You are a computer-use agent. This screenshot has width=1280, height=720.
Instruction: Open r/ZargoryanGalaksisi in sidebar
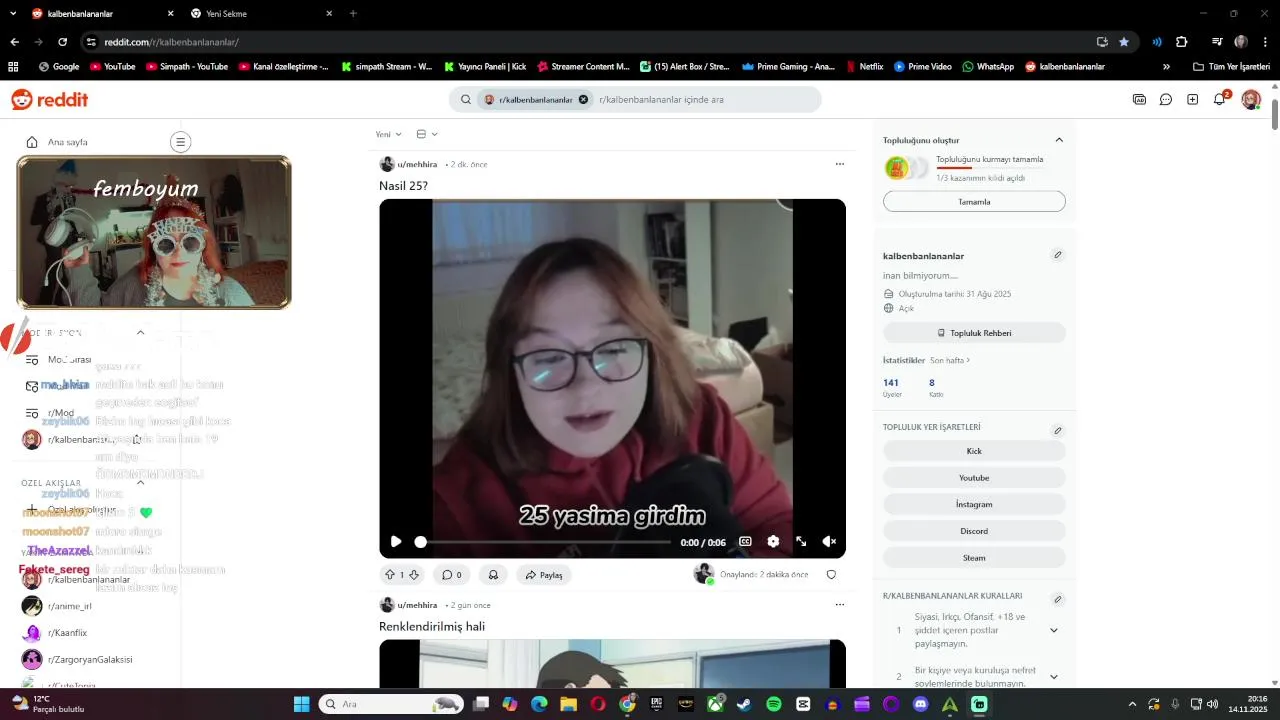point(90,660)
